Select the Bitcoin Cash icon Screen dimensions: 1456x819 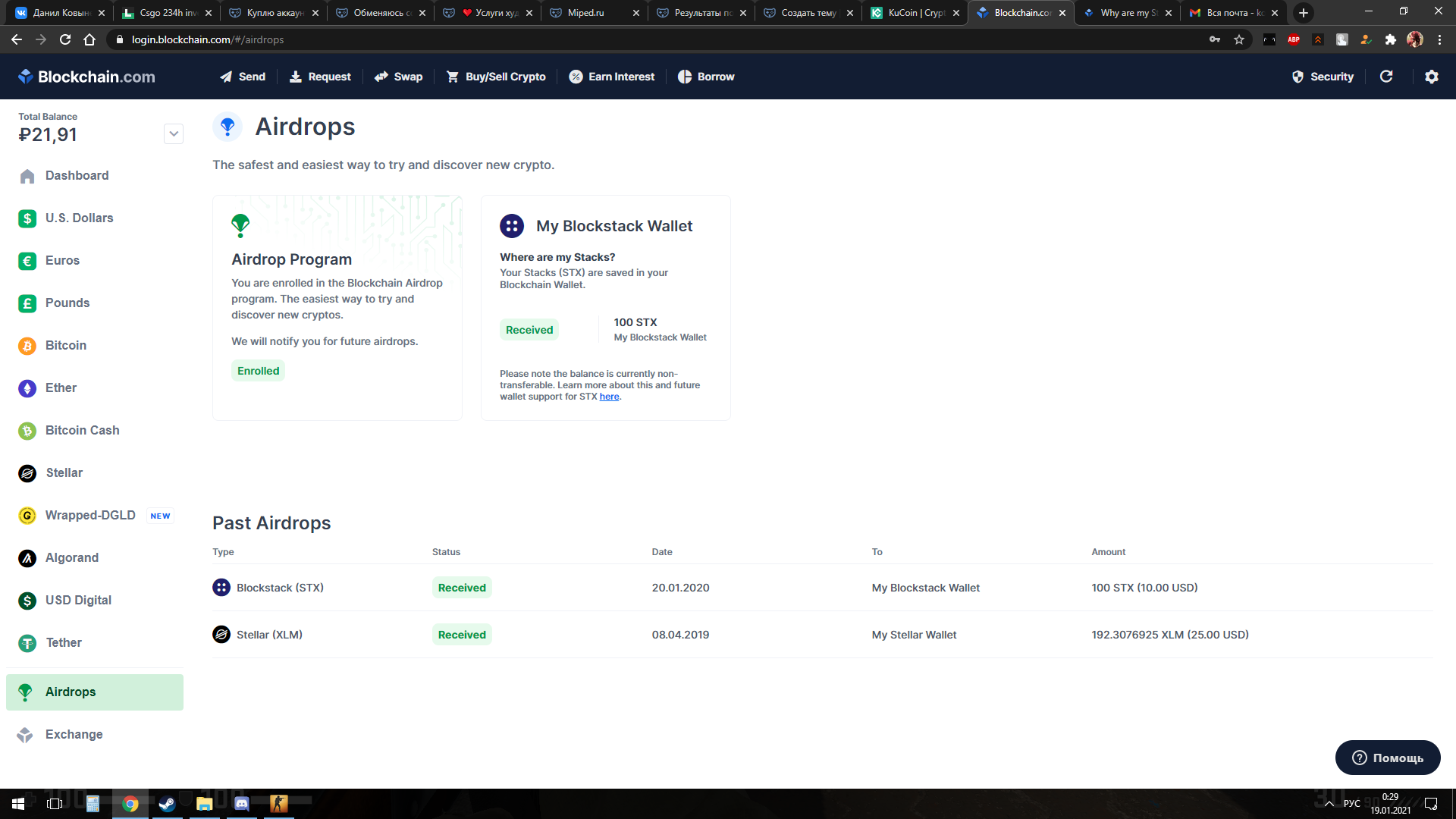click(27, 431)
